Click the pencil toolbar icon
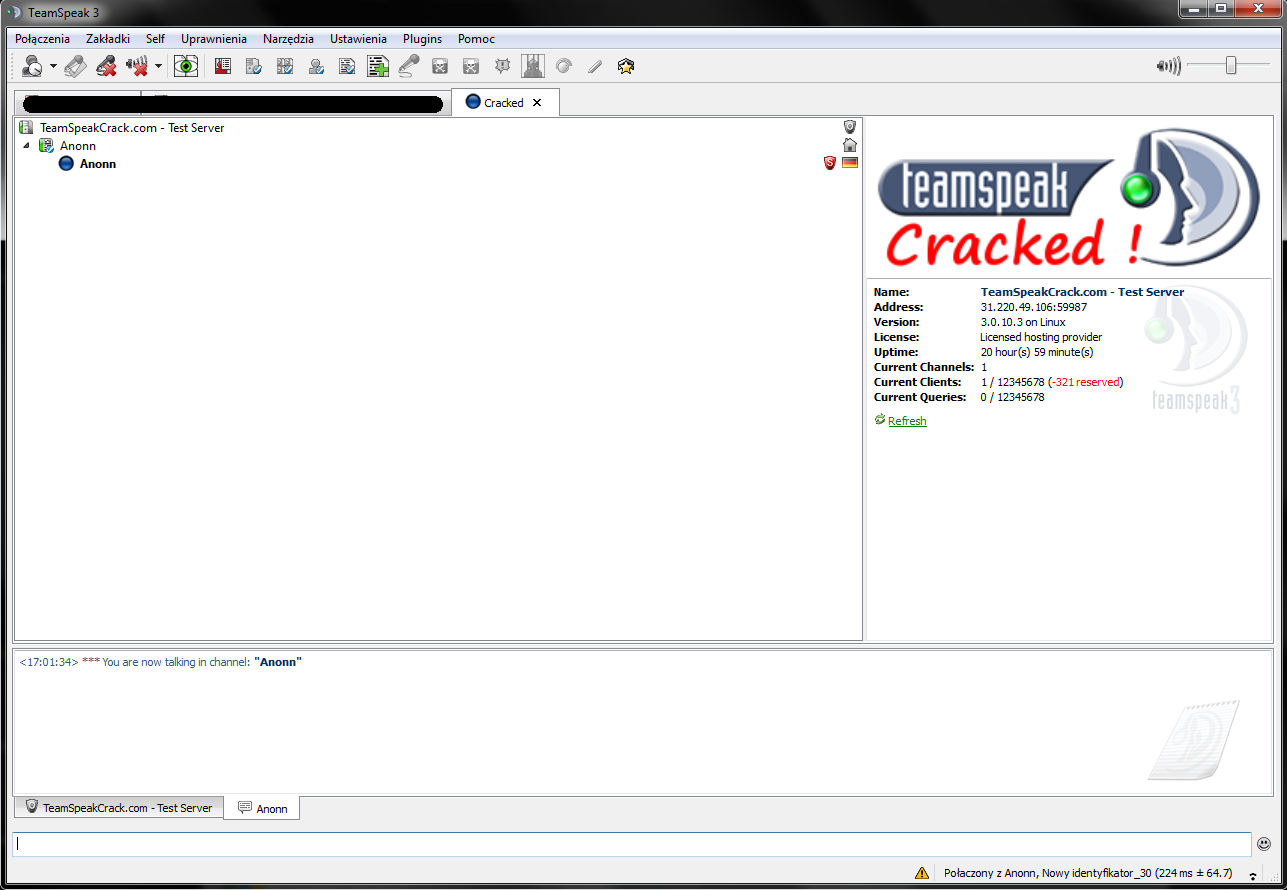Viewport: 1287px width, 890px height. [x=595, y=66]
